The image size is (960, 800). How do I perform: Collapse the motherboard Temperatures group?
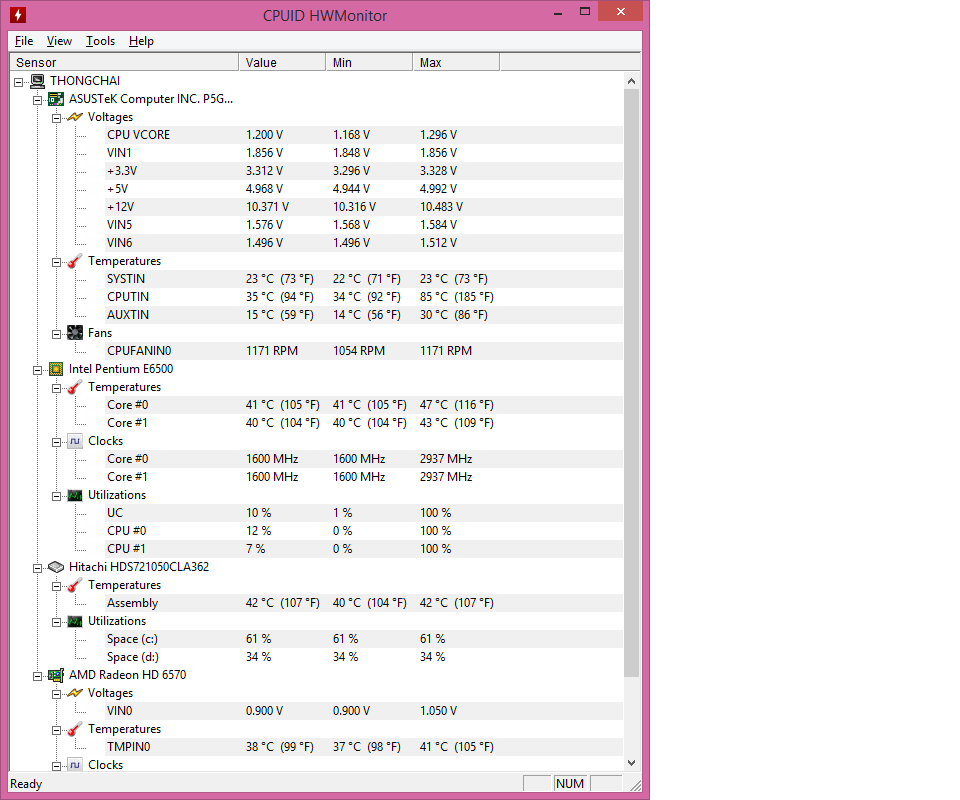pos(56,262)
